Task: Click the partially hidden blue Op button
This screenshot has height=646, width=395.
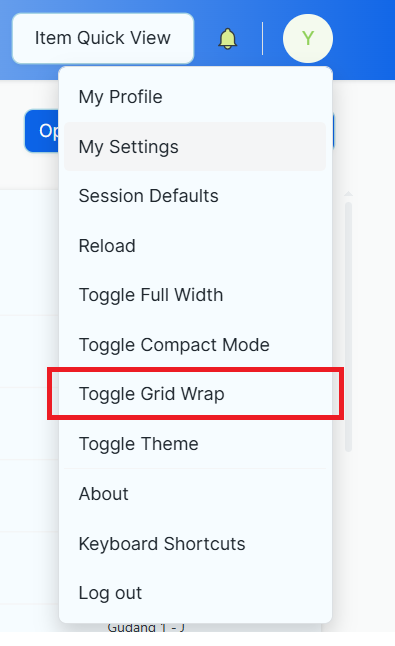Action: [x=42, y=131]
